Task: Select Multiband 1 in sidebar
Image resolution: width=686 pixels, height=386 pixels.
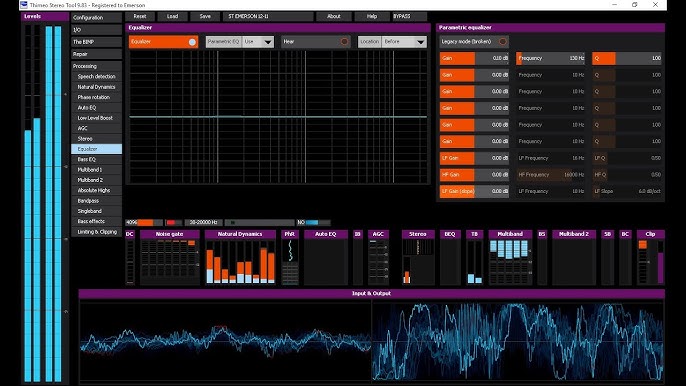Action: click(96, 170)
